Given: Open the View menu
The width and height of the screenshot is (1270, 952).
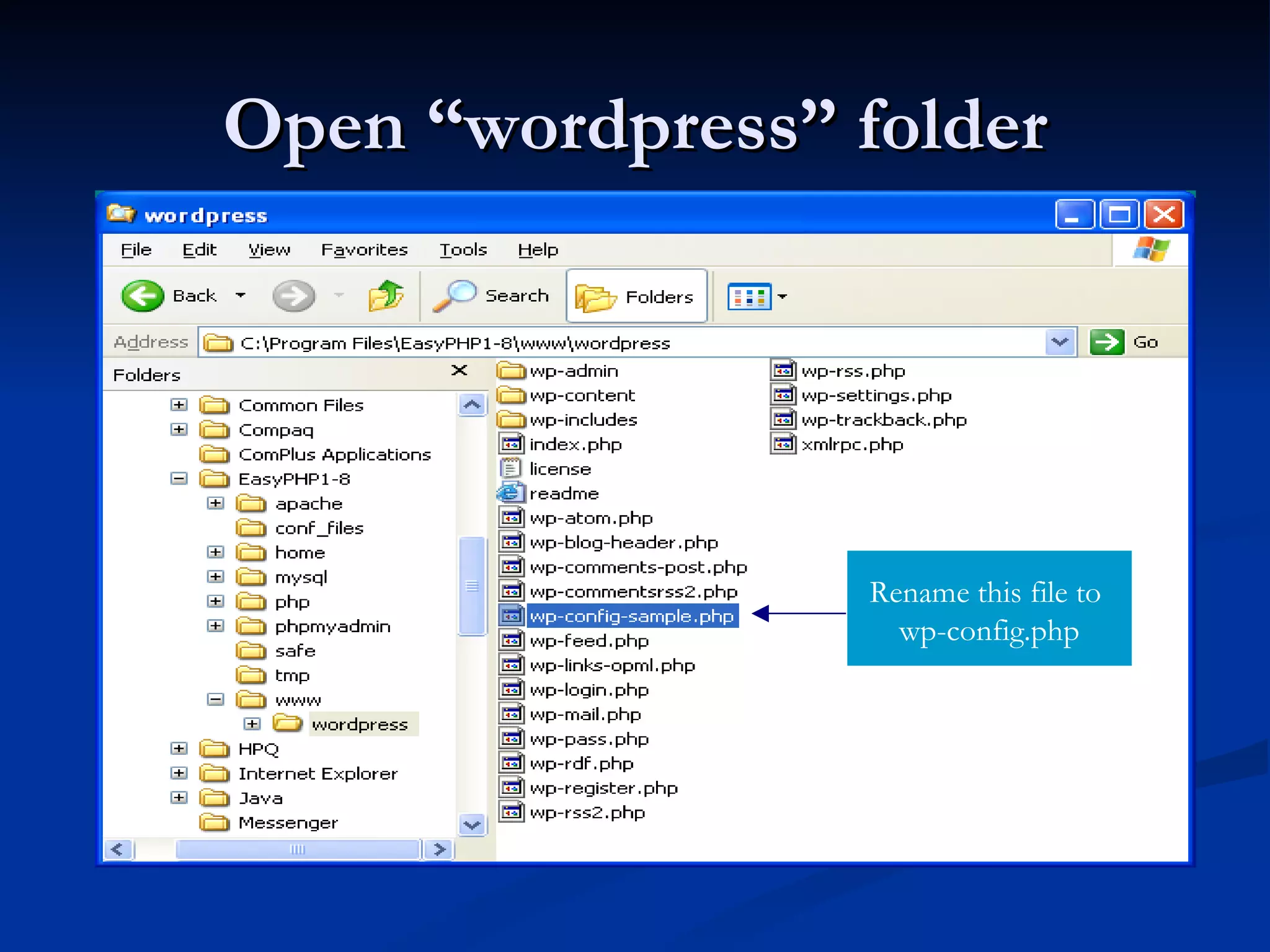Looking at the screenshot, I should point(269,250).
